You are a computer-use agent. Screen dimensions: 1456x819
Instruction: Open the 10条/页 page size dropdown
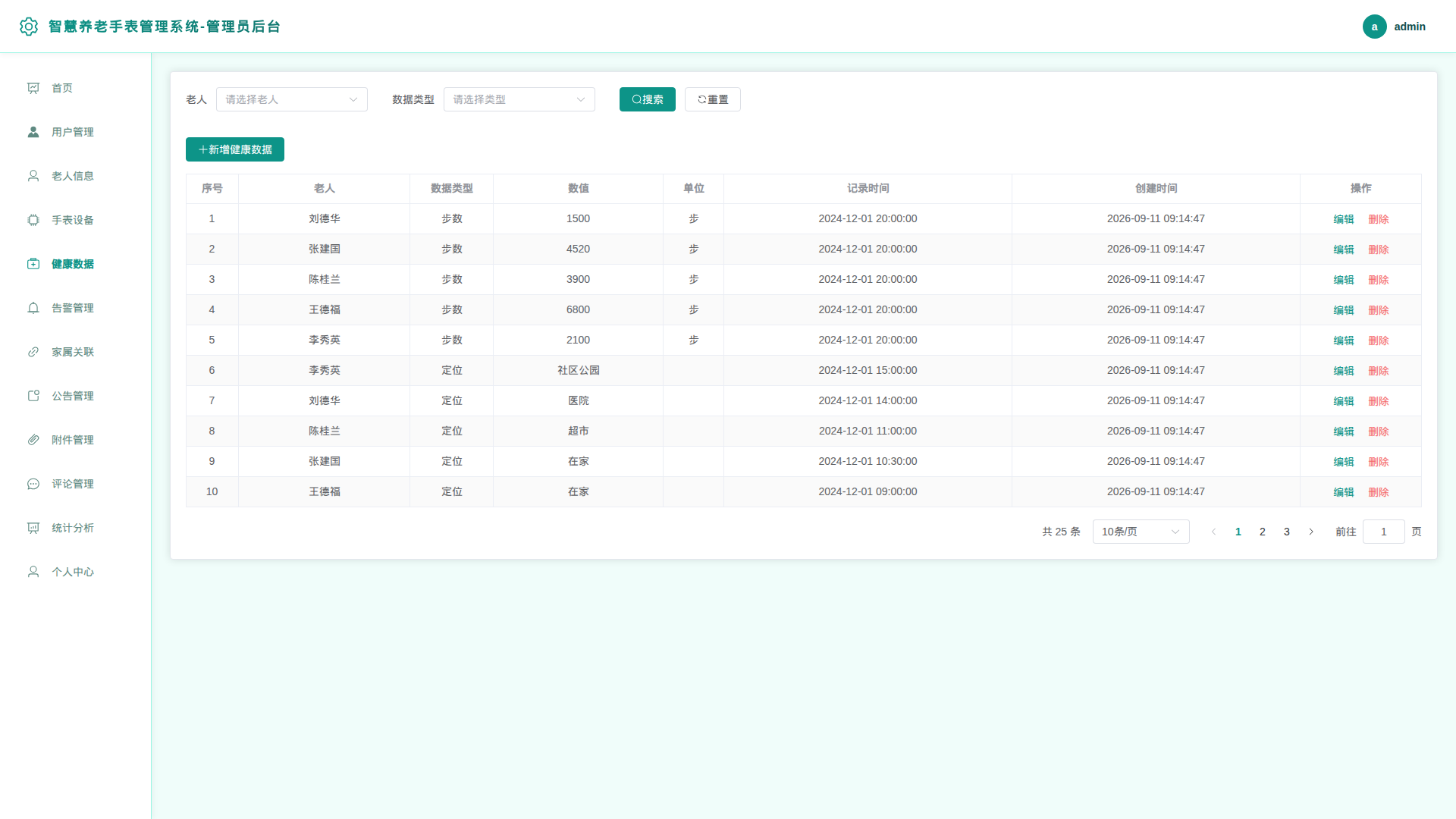pos(1141,532)
